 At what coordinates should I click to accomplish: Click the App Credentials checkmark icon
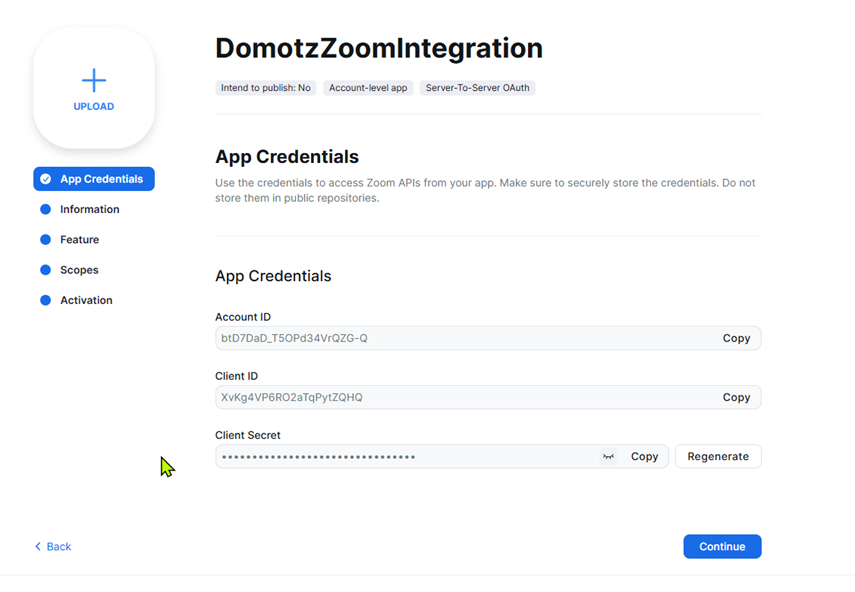(46, 179)
